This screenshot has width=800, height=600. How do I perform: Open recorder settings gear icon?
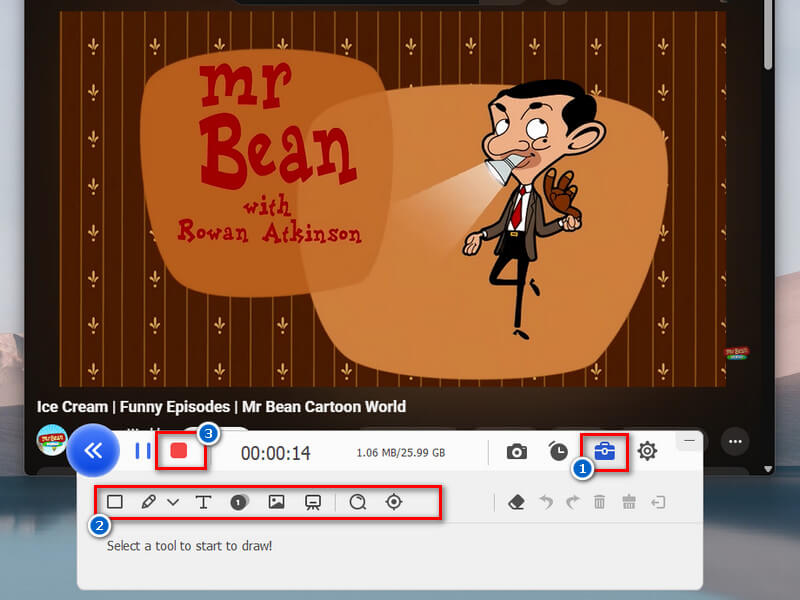coord(647,451)
